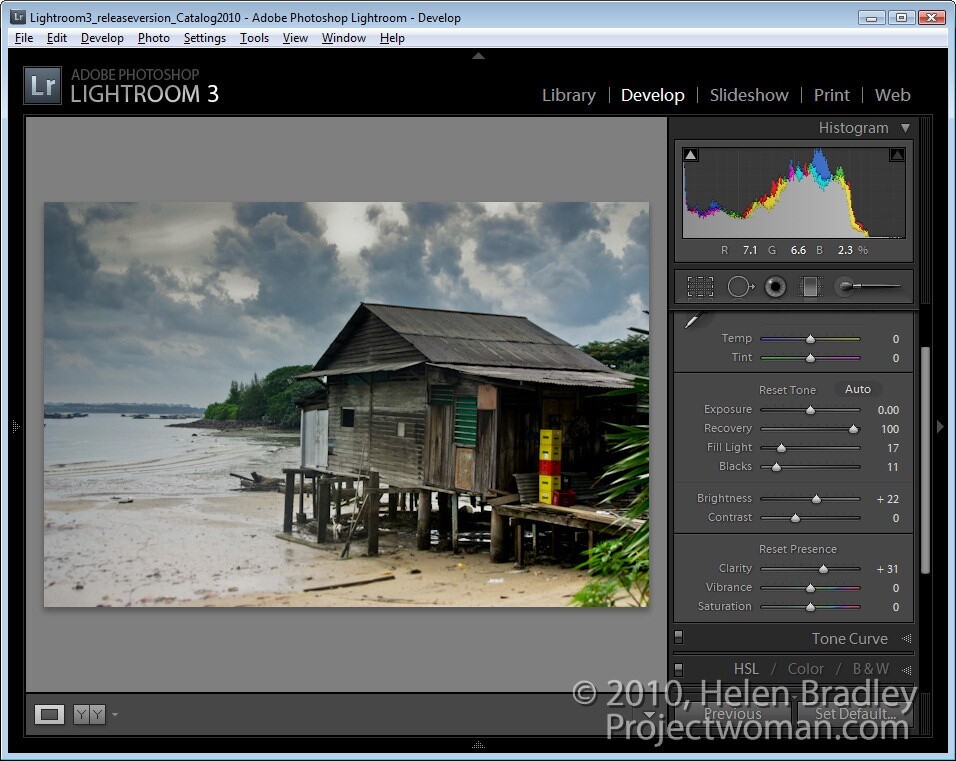Open the View menu

[295, 38]
